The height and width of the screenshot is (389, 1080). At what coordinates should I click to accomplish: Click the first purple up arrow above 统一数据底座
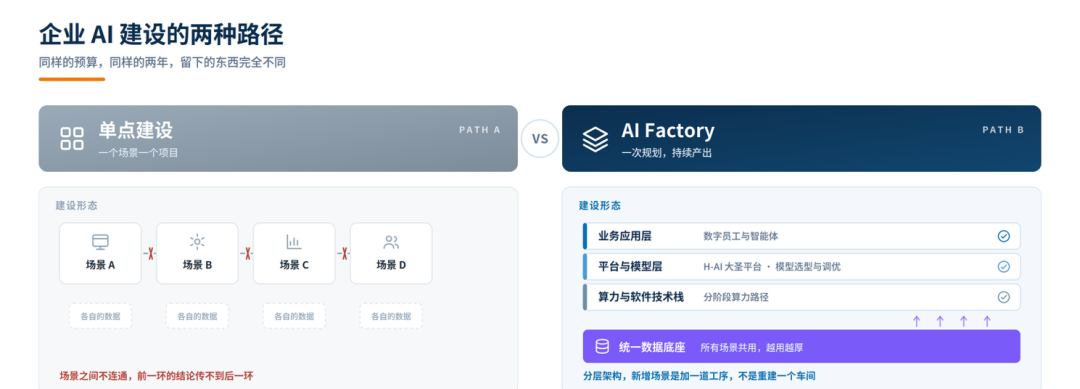click(x=916, y=321)
